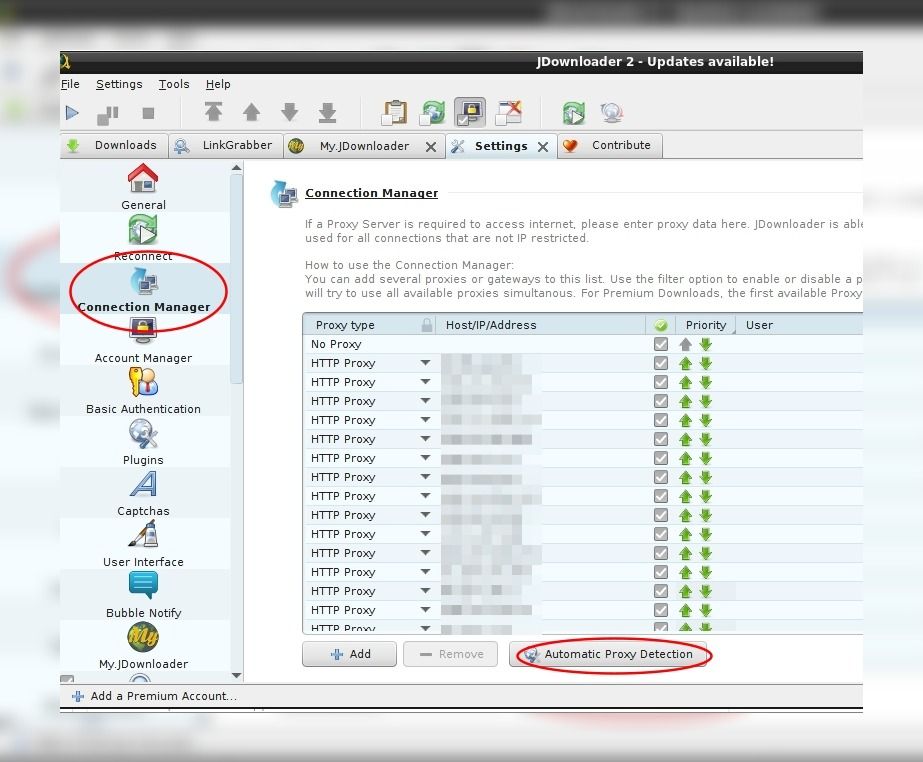The image size is (923, 762).
Task: Open proxy type dropdown of tenth HTTP Proxy
Action: [x=426, y=534]
